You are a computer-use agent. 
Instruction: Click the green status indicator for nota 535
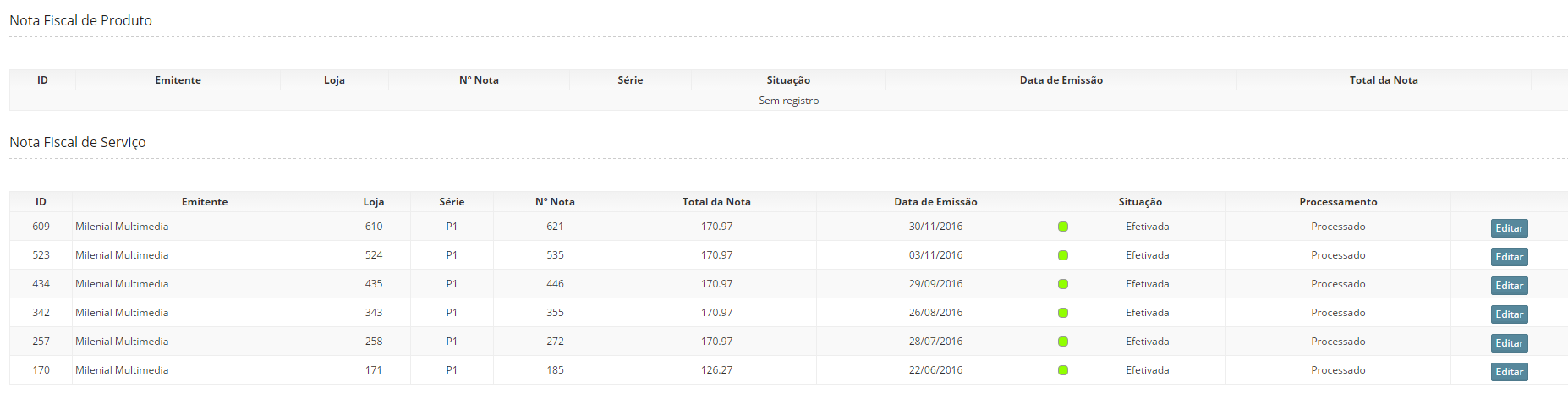(1063, 255)
